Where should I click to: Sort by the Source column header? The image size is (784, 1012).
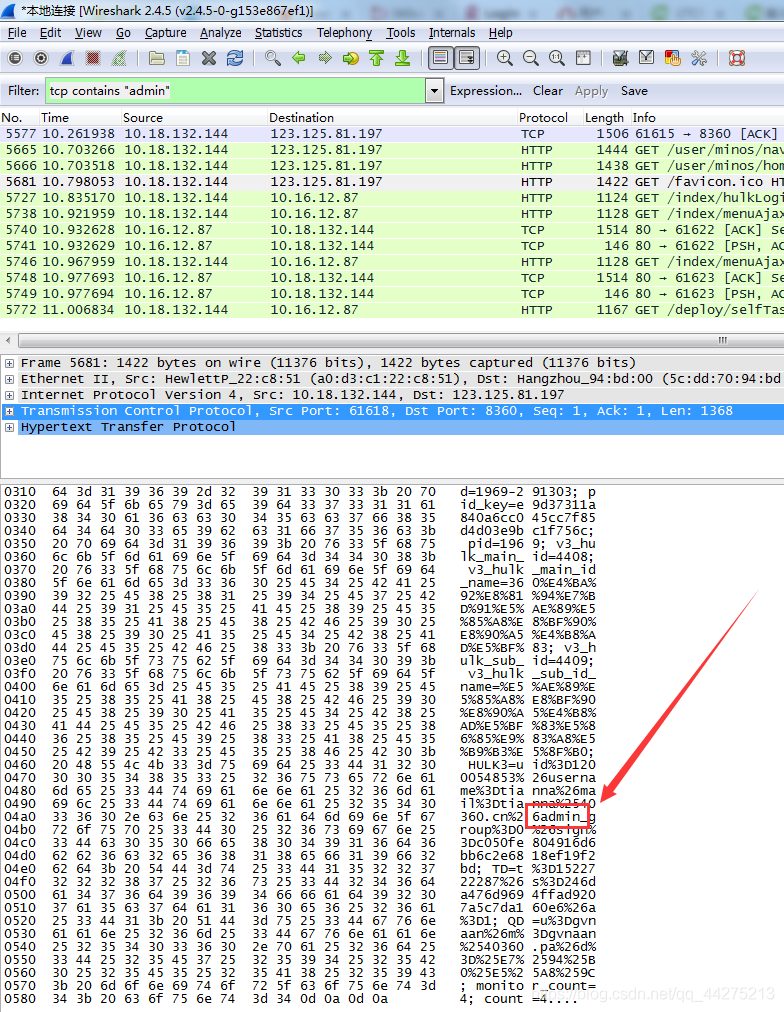coord(194,117)
